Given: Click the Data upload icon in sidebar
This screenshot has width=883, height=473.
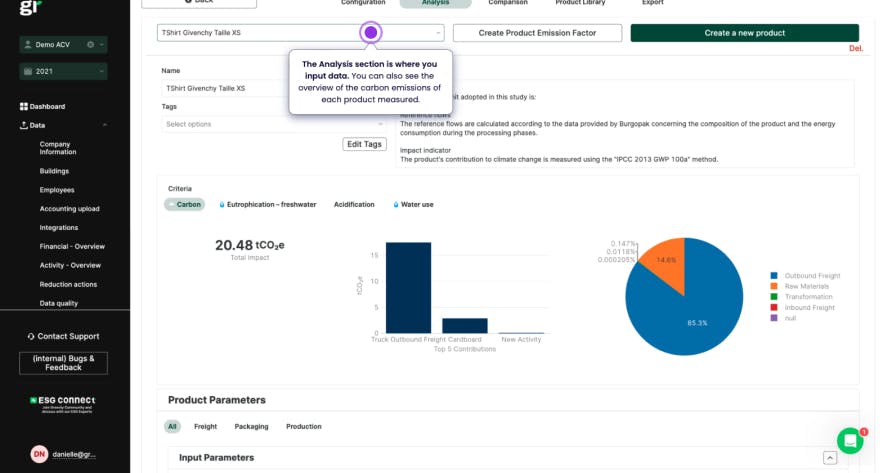Looking at the screenshot, I should tap(24, 125).
